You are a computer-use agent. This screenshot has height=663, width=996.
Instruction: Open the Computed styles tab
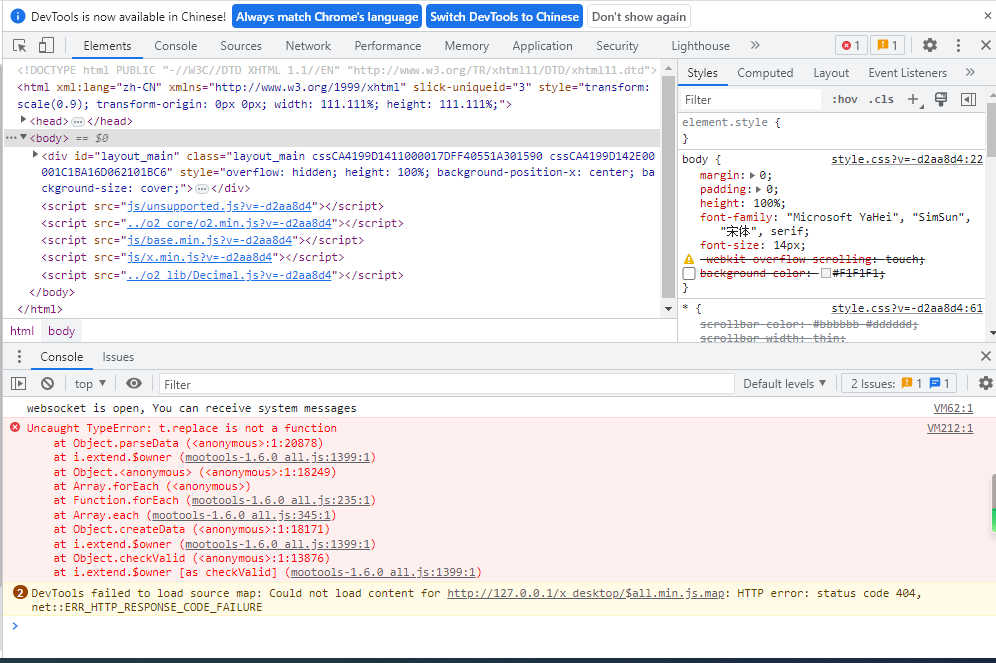pos(765,73)
